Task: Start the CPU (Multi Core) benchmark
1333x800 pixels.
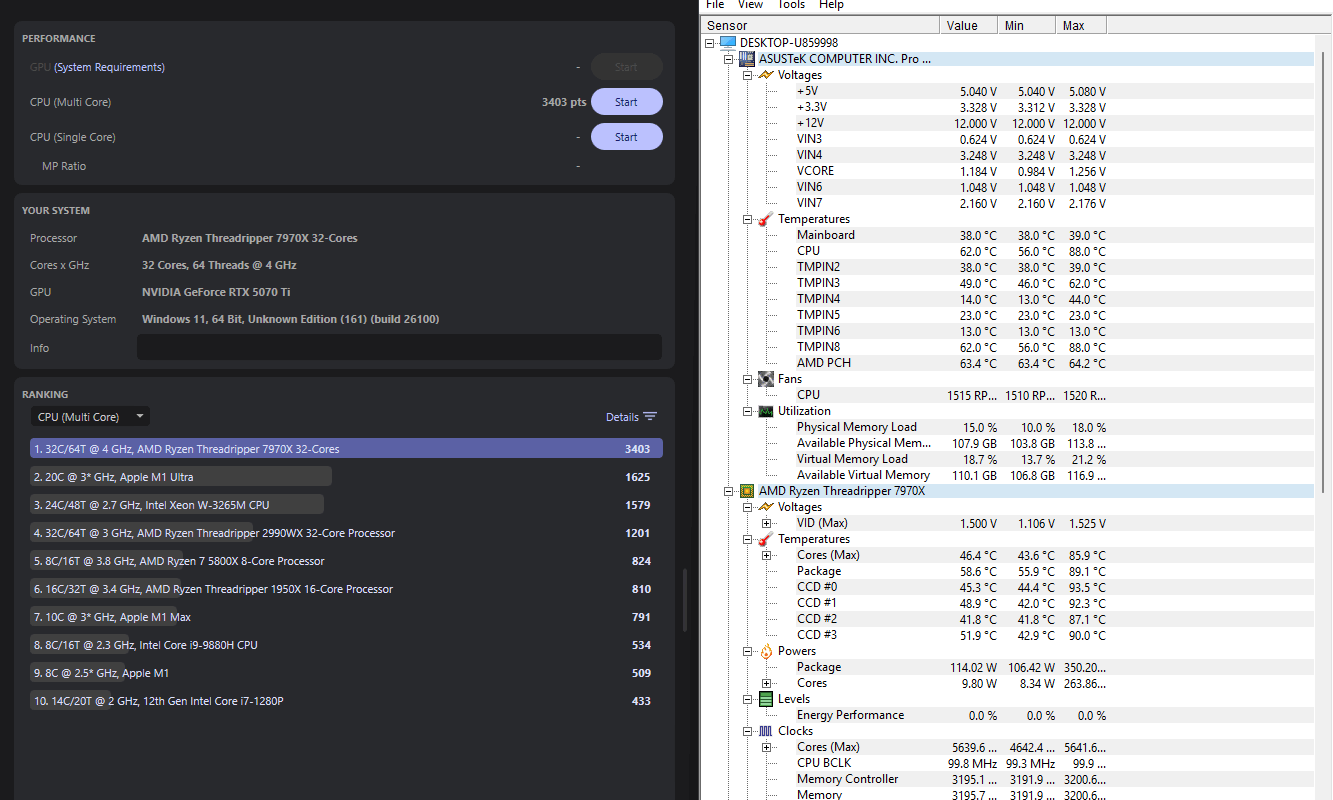Action: pos(626,102)
